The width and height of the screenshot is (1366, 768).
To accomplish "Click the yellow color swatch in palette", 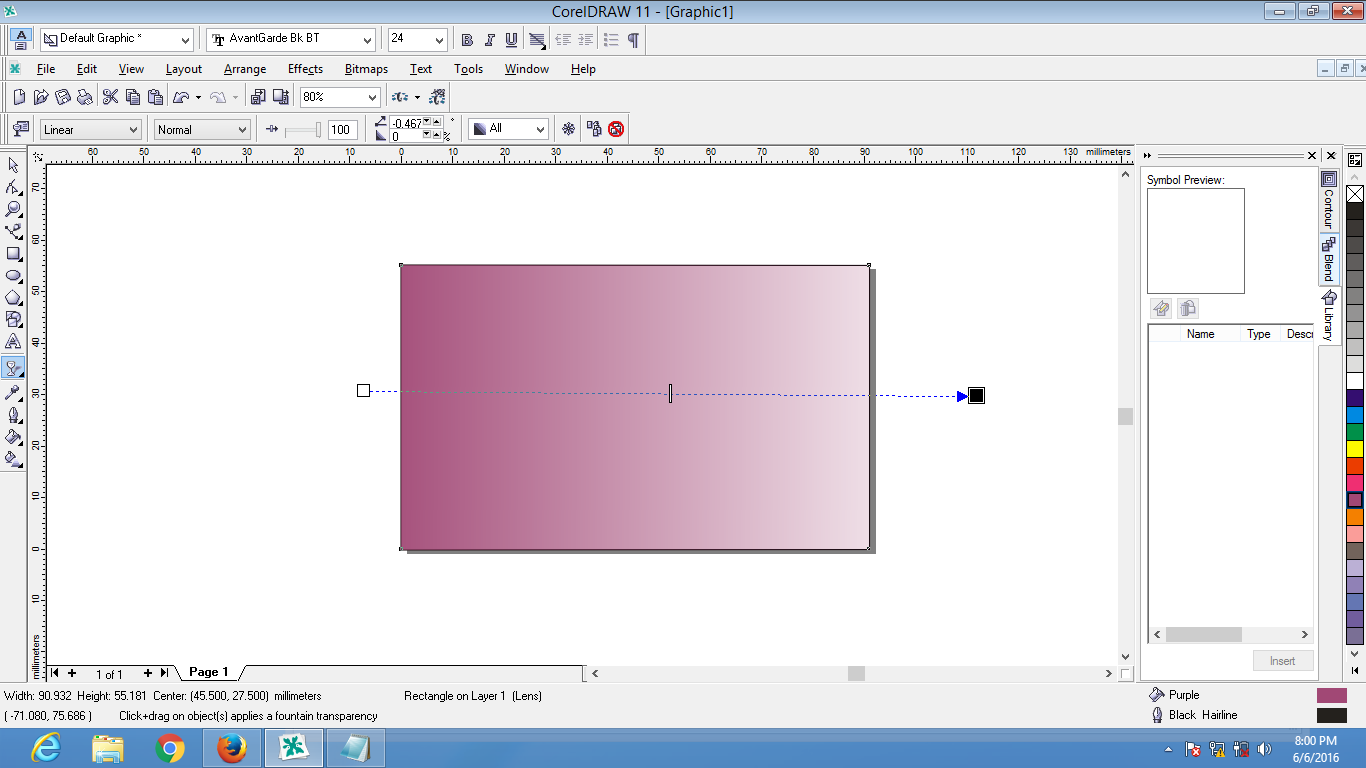I will point(1355,449).
